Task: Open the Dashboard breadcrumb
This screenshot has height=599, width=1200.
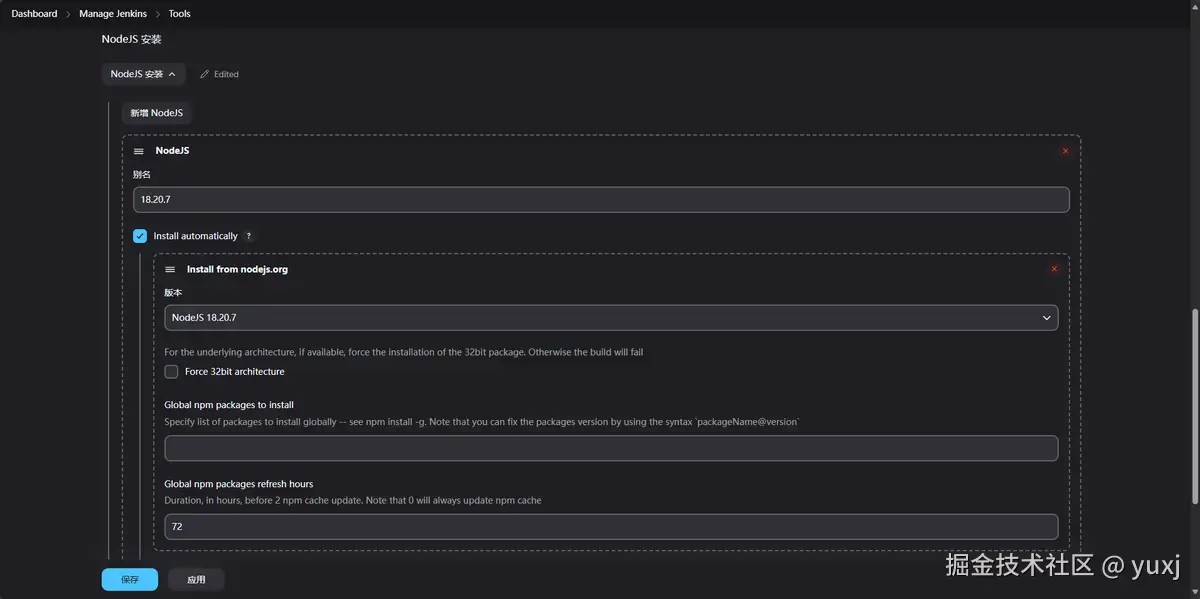Action: 34,14
